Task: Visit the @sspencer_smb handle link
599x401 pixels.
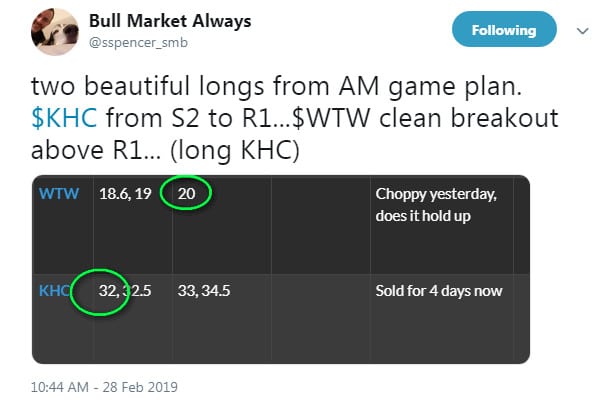Action: pyautogui.click(x=138, y=42)
